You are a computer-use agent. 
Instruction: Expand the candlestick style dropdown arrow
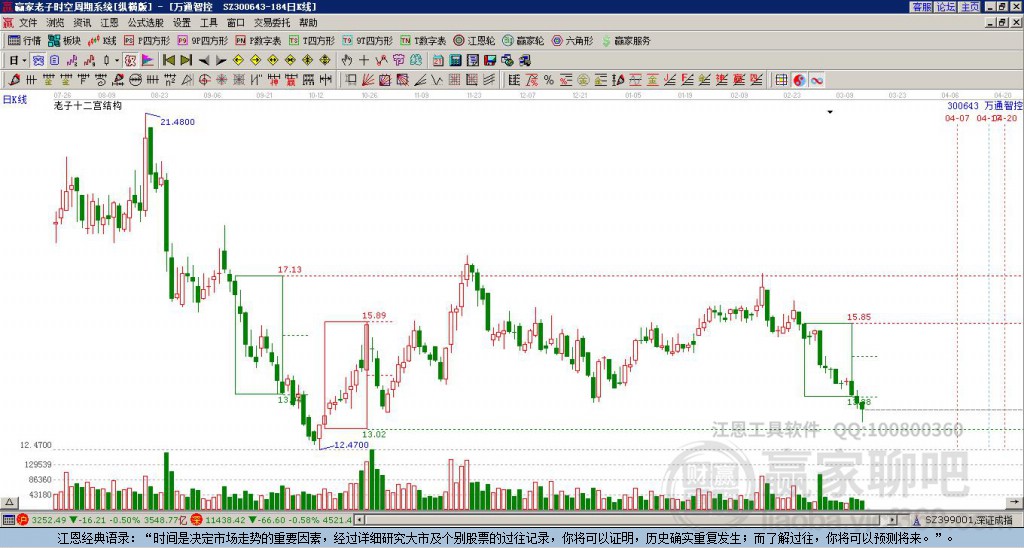click(x=117, y=61)
